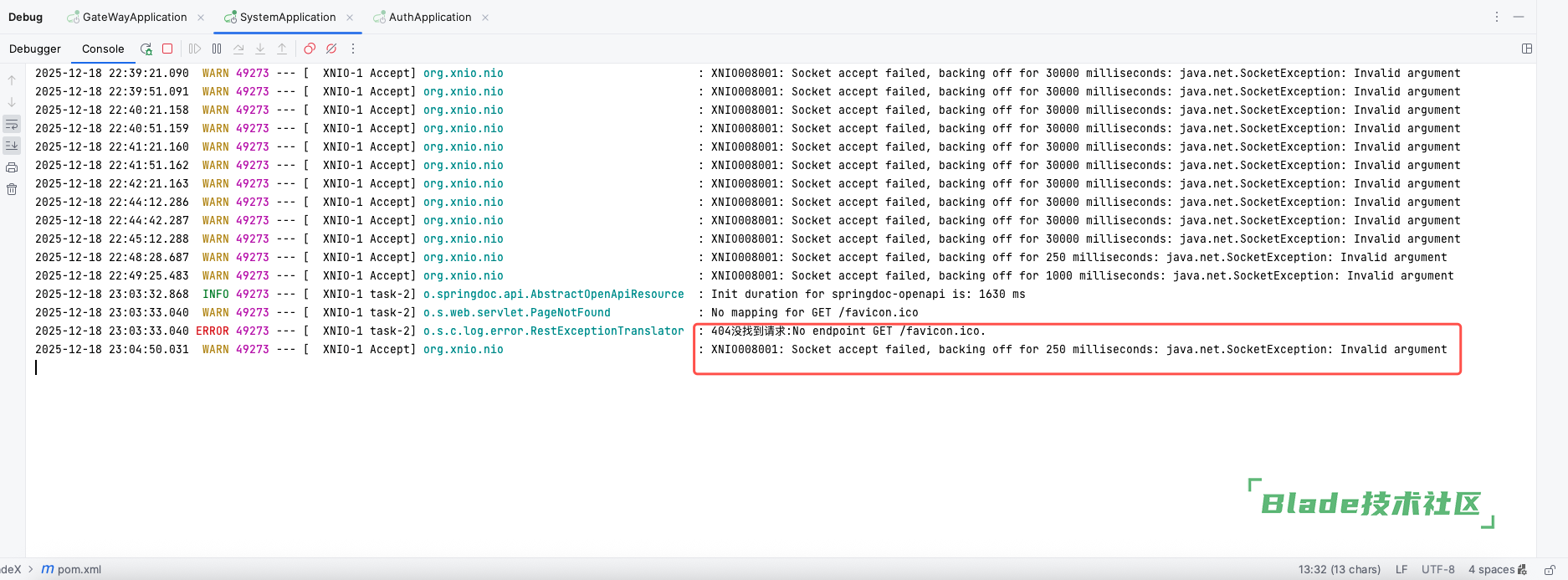Image resolution: width=1568 pixels, height=580 pixels.
Task: Click the Rerun SystemApplication debug icon
Action: pyautogui.click(x=146, y=49)
